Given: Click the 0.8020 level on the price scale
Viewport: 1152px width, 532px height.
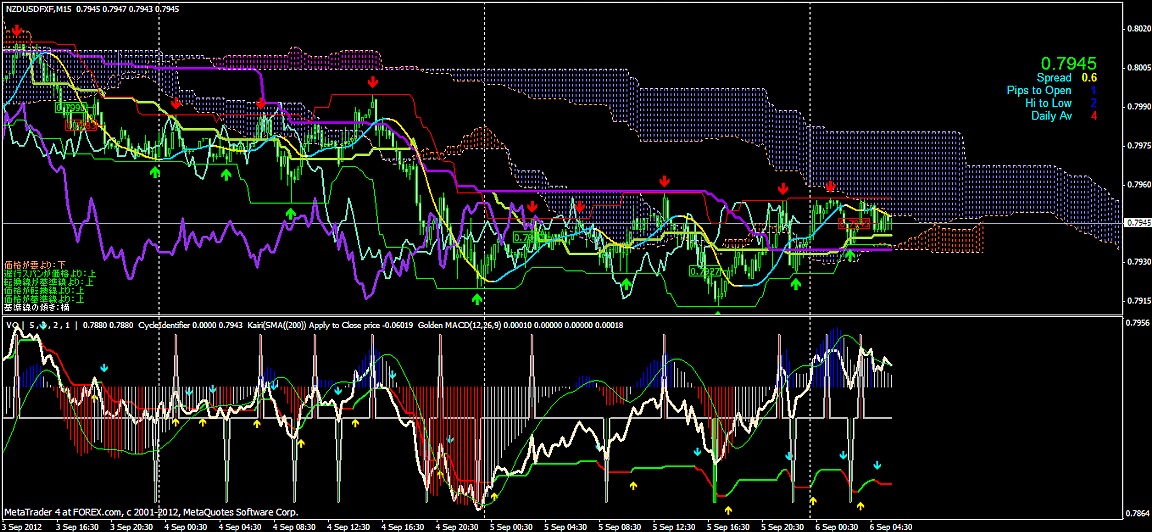Looking at the screenshot, I should tap(1137, 29).
